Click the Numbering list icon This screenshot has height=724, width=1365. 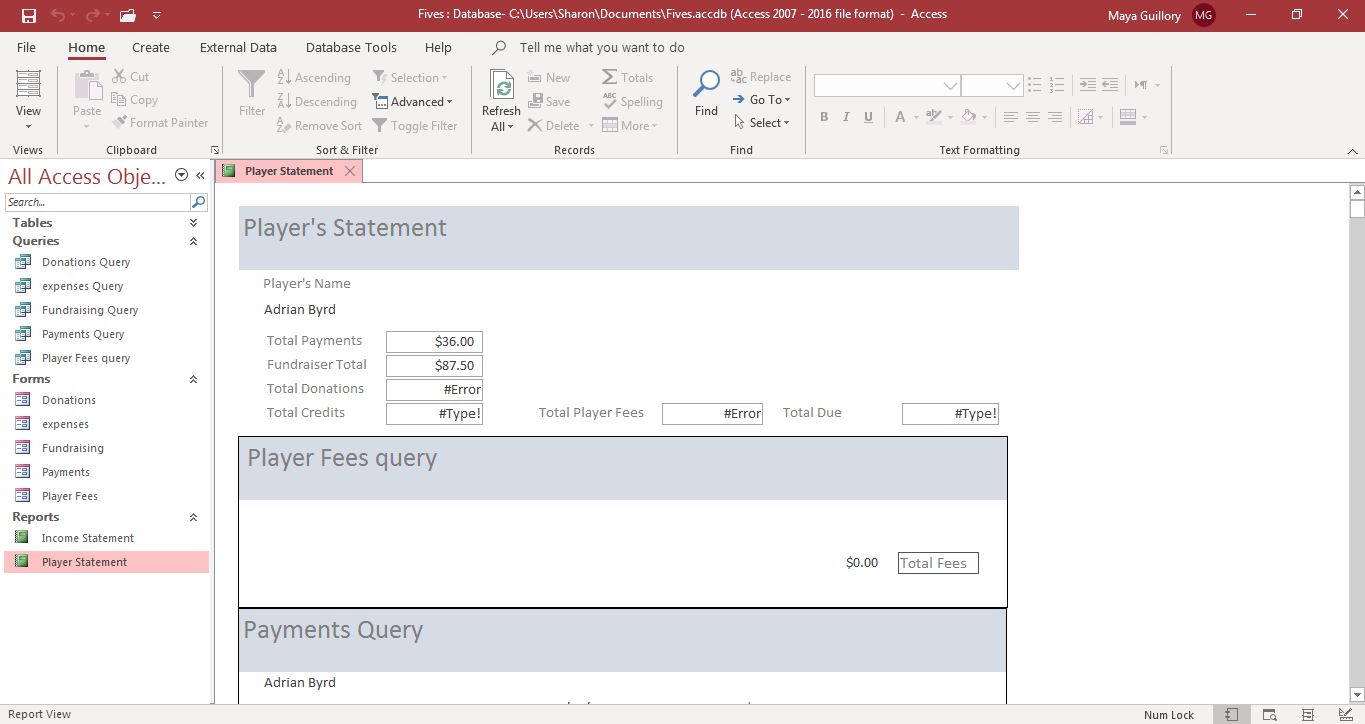click(x=1057, y=85)
